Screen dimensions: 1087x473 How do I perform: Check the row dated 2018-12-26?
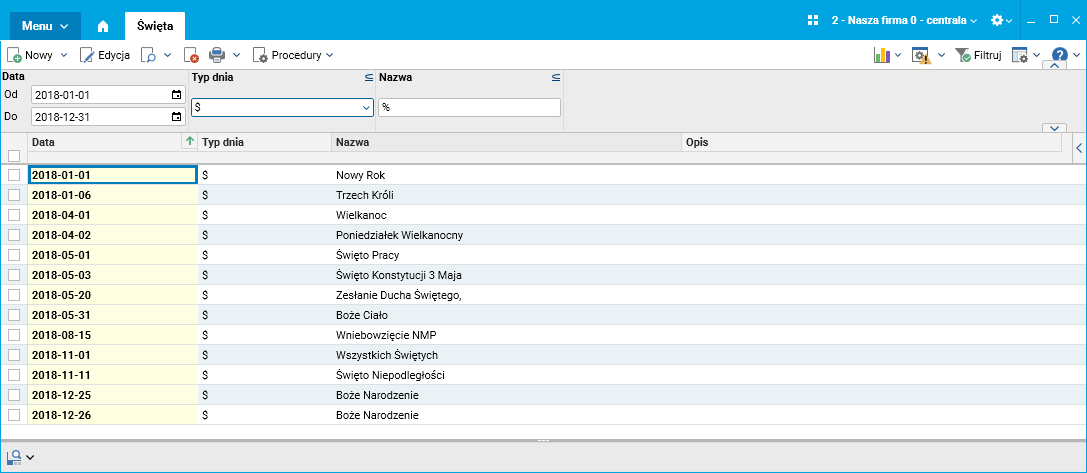coord(14,415)
